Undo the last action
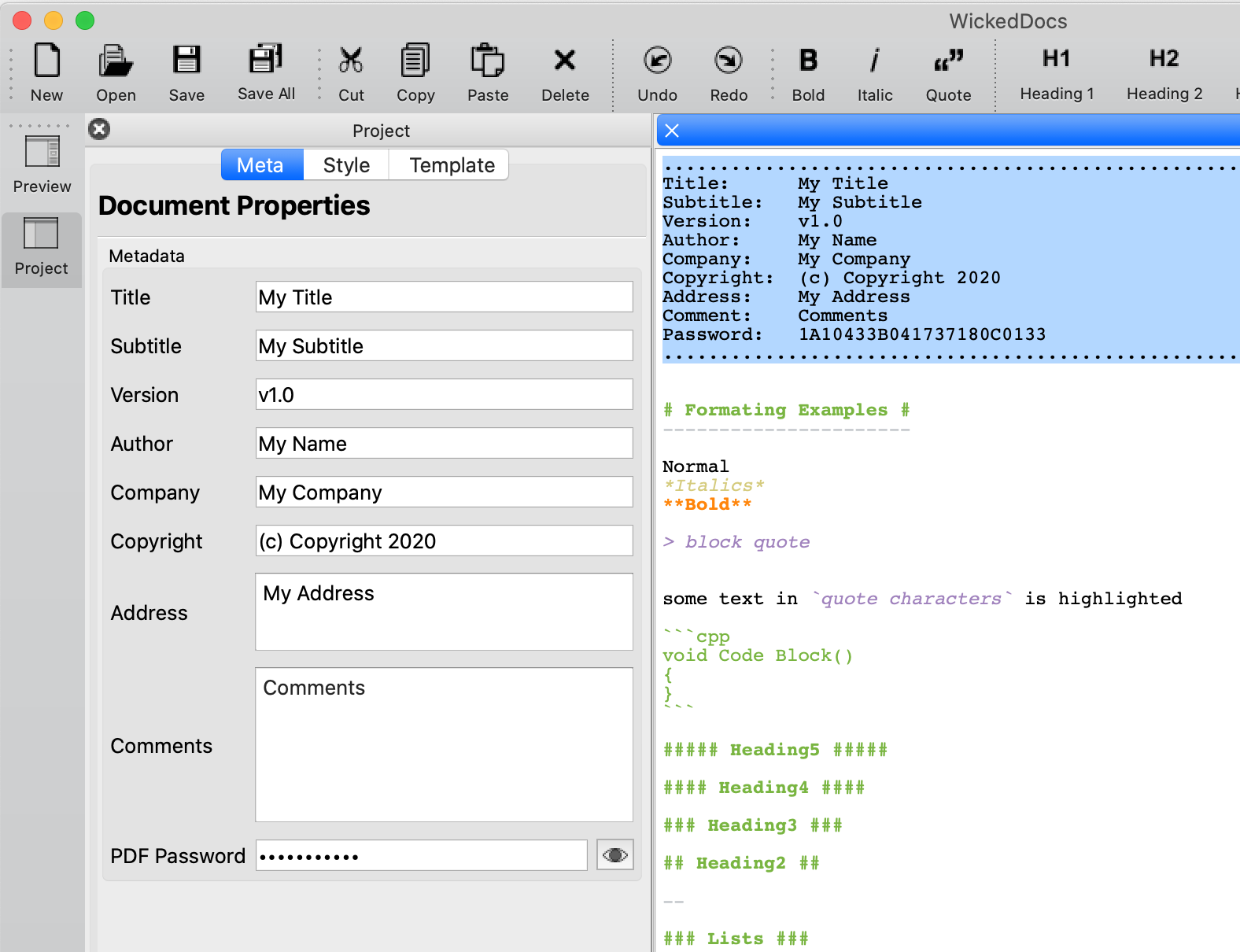 pyautogui.click(x=657, y=61)
